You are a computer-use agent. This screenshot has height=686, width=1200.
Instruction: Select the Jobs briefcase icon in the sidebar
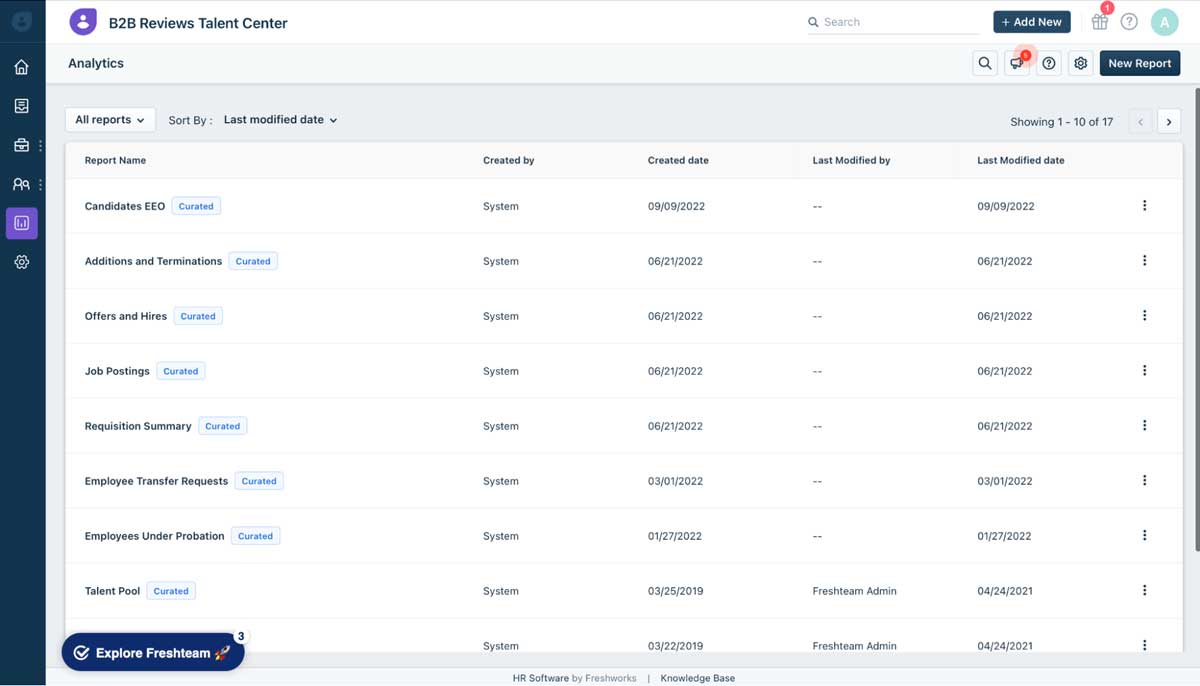tap(21, 144)
